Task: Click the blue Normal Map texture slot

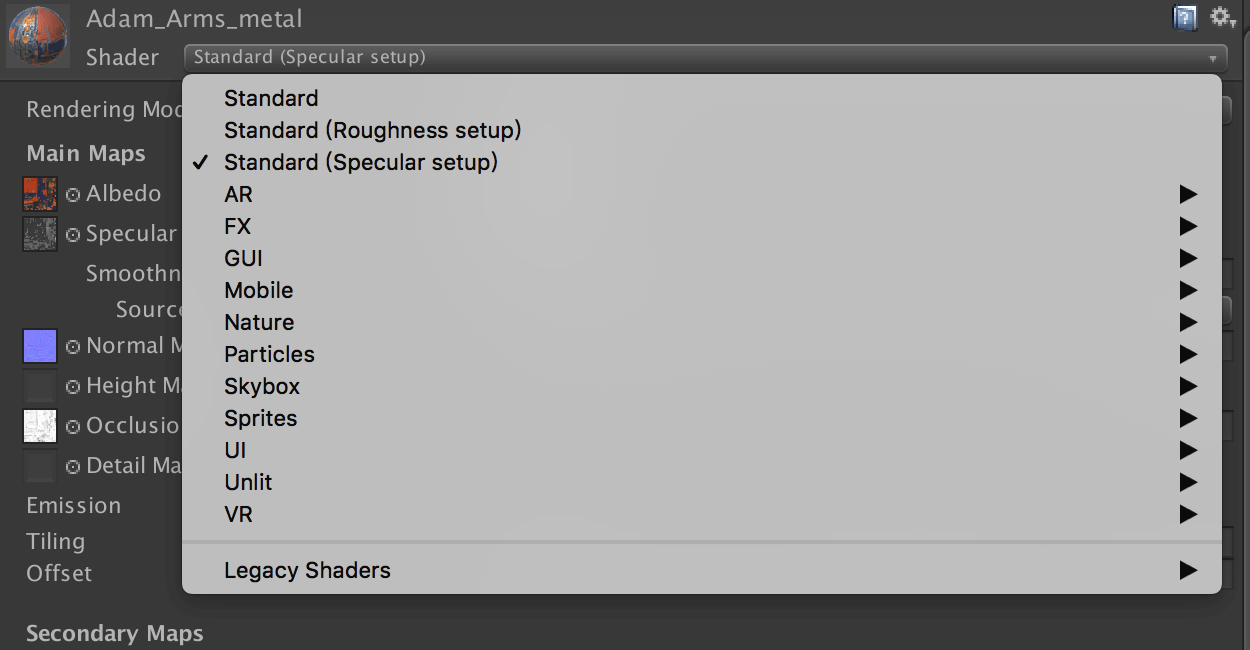Action: tap(40, 346)
